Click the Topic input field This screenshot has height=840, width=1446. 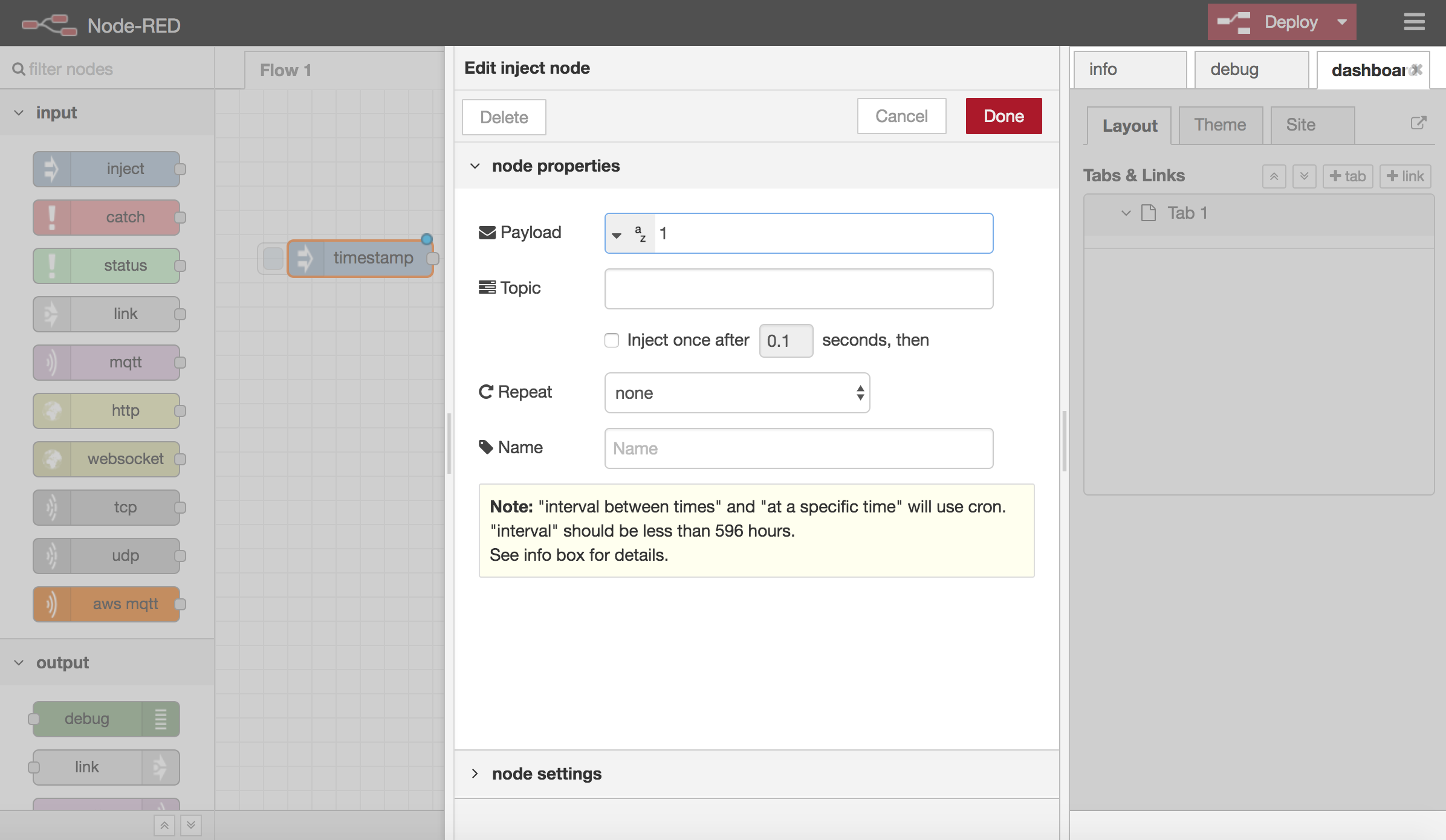click(799, 289)
